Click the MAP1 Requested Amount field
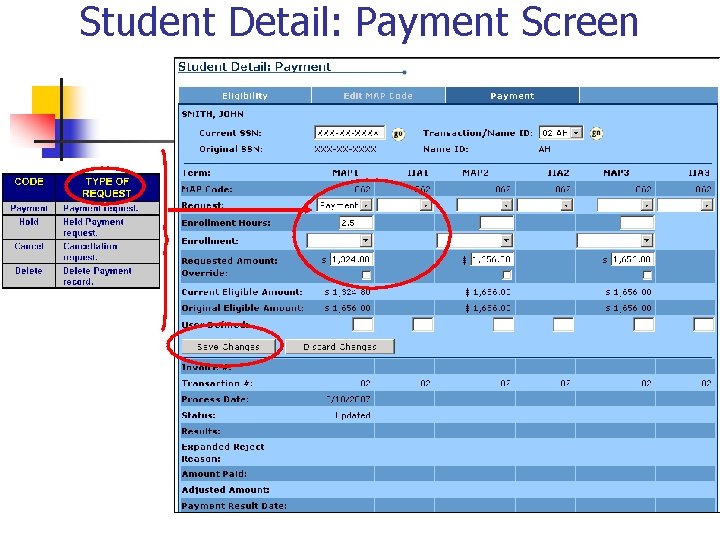This screenshot has height=540, width=720. (351, 259)
